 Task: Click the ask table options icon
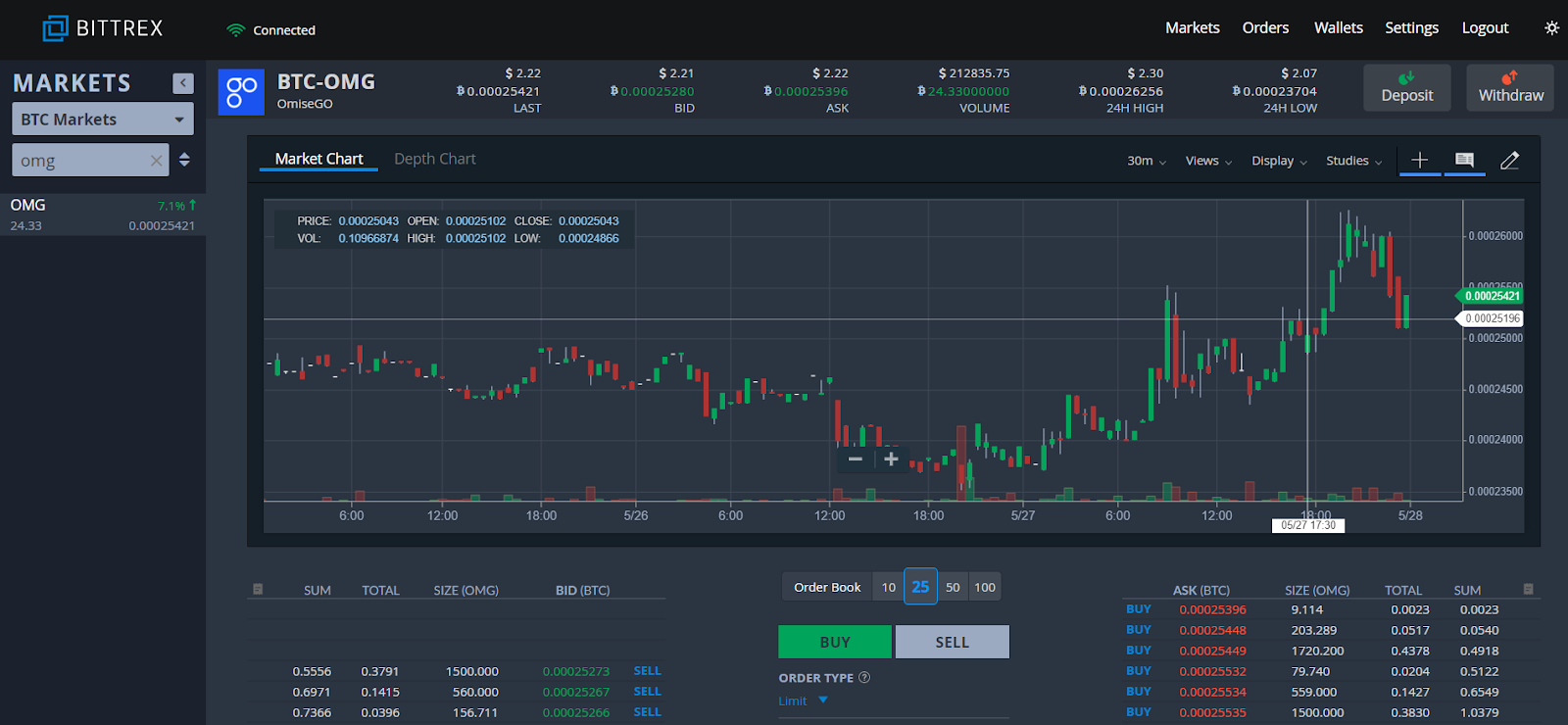click(1528, 589)
